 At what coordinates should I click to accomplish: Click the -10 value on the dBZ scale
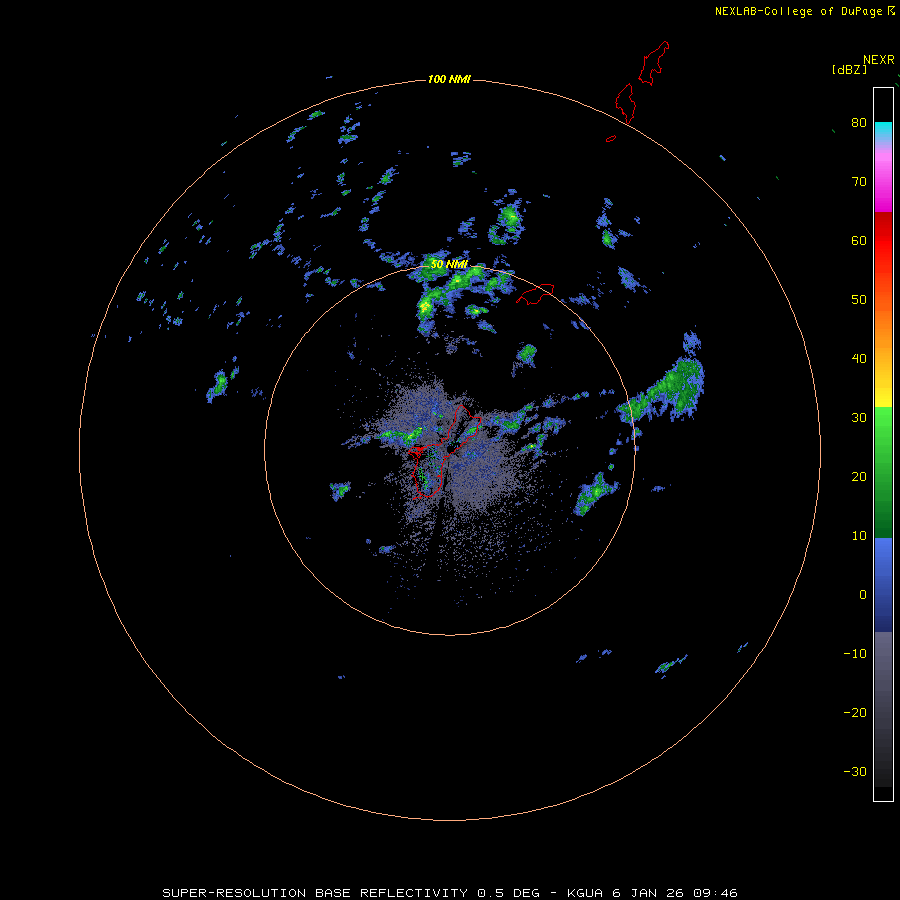tap(855, 654)
